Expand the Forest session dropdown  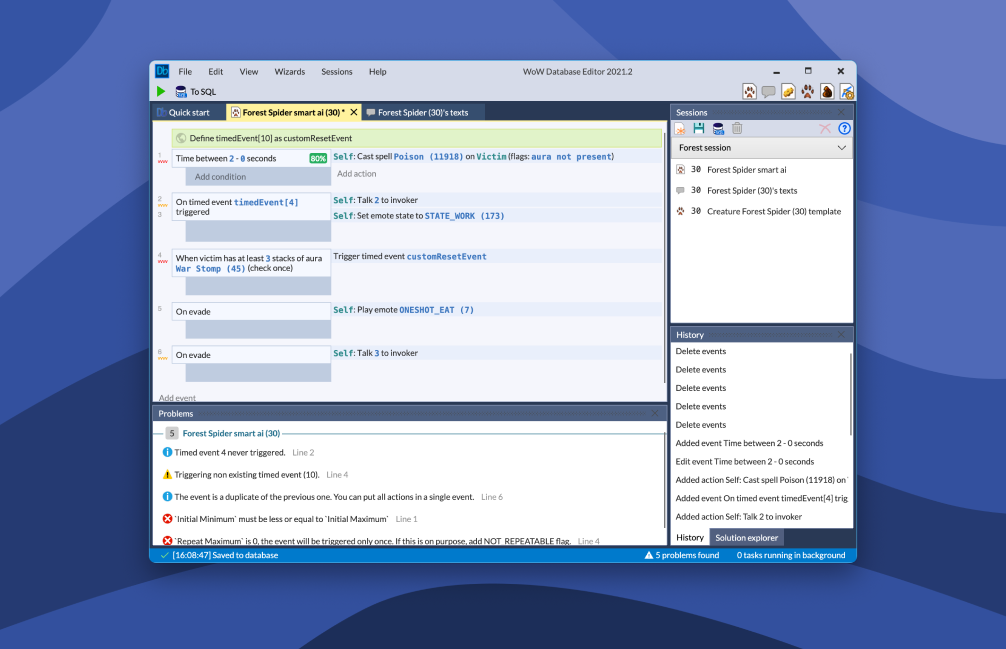pyautogui.click(x=841, y=148)
